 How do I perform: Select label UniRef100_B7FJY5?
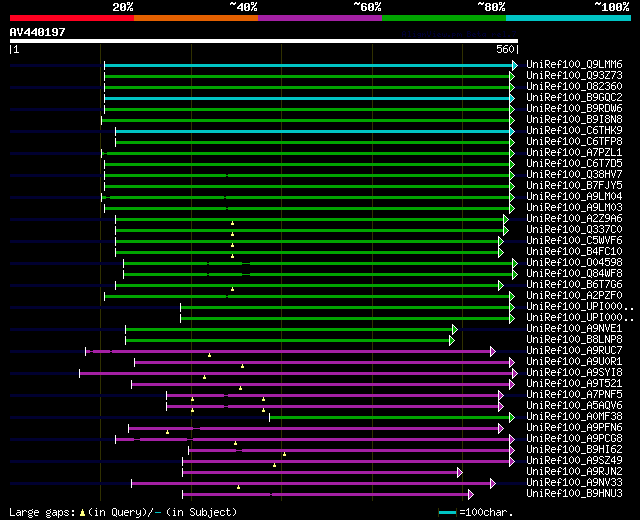574,186
